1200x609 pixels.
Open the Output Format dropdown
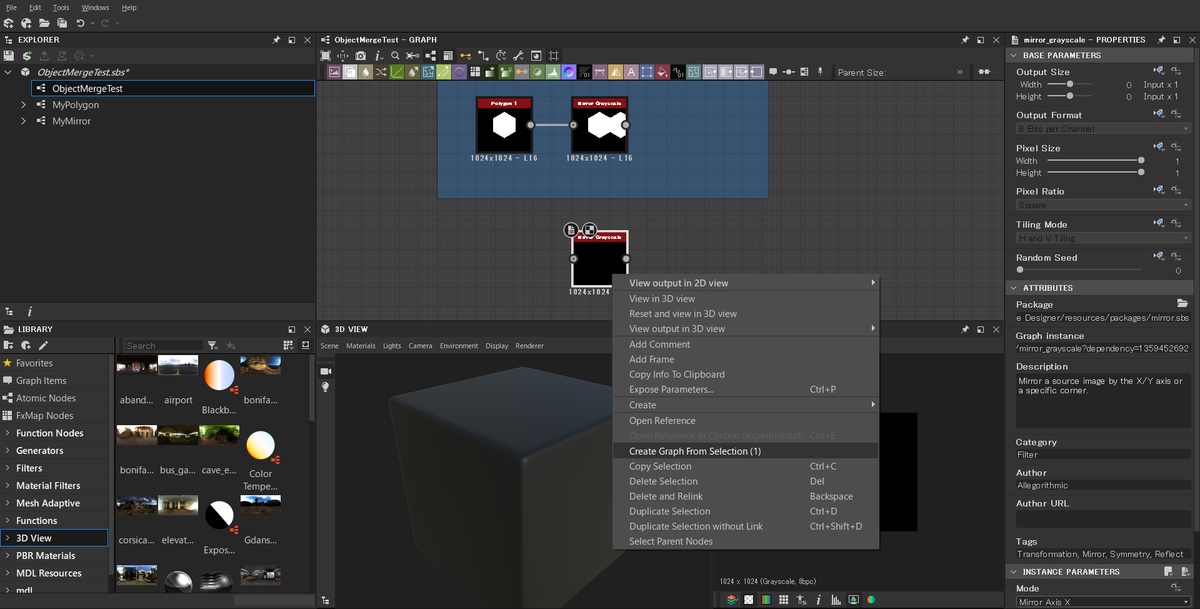pyautogui.click(x=1104, y=129)
